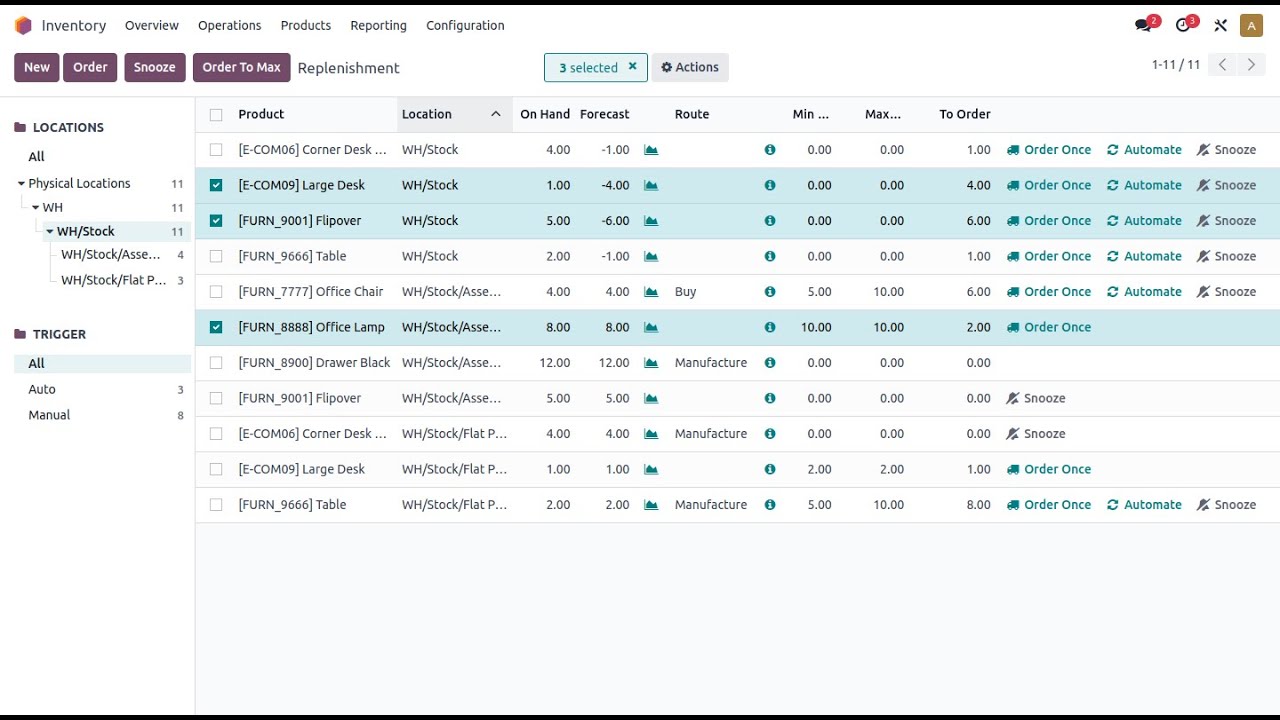Image resolution: width=1280 pixels, height=720 pixels.
Task: Open the forecast graph for Office Chair
Action: [x=651, y=292]
